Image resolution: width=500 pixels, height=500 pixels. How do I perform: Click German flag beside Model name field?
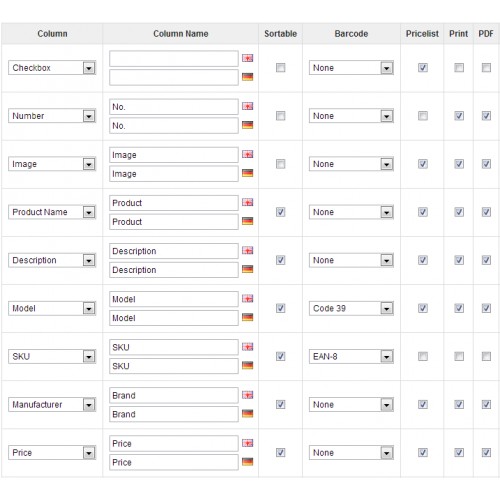(247, 317)
